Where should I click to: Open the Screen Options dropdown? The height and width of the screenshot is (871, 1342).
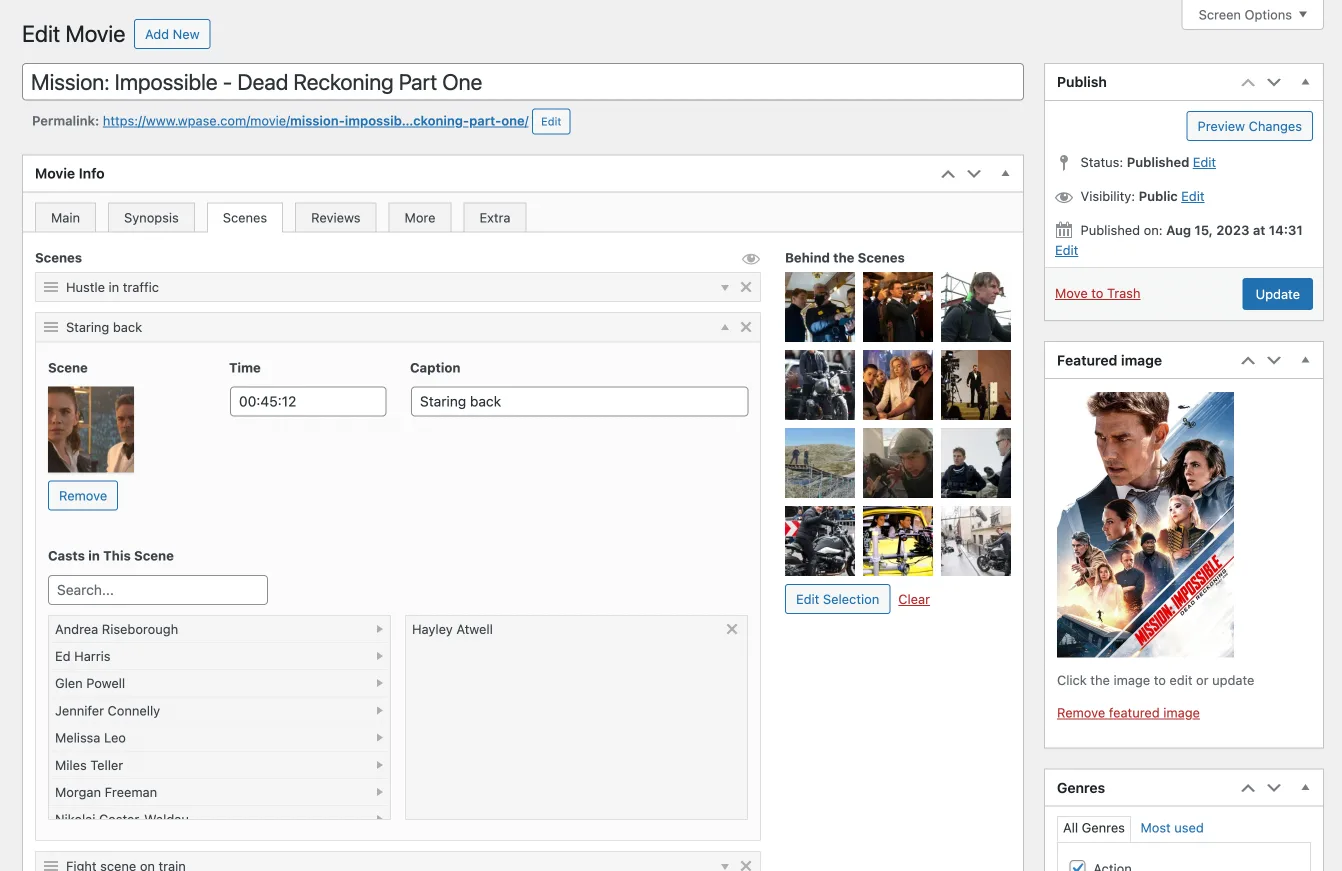tap(1252, 15)
